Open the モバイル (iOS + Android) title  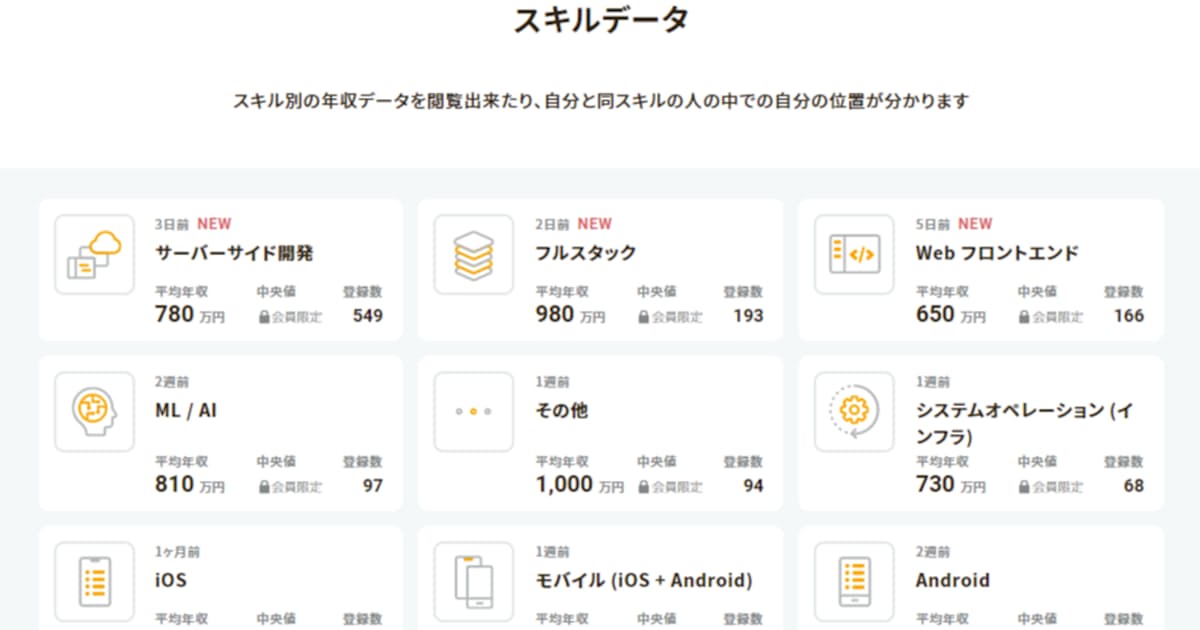(x=644, y=580)
